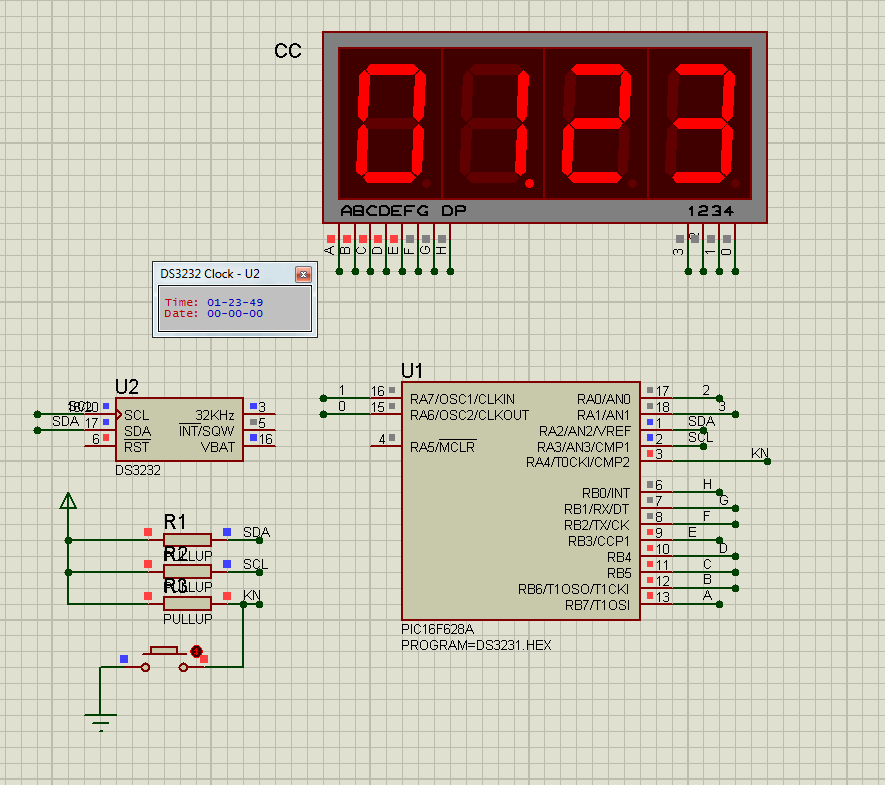This screenshot has height=785, width=885.
Task: Select the power terminal arrow above resistors
Action: 68,502
